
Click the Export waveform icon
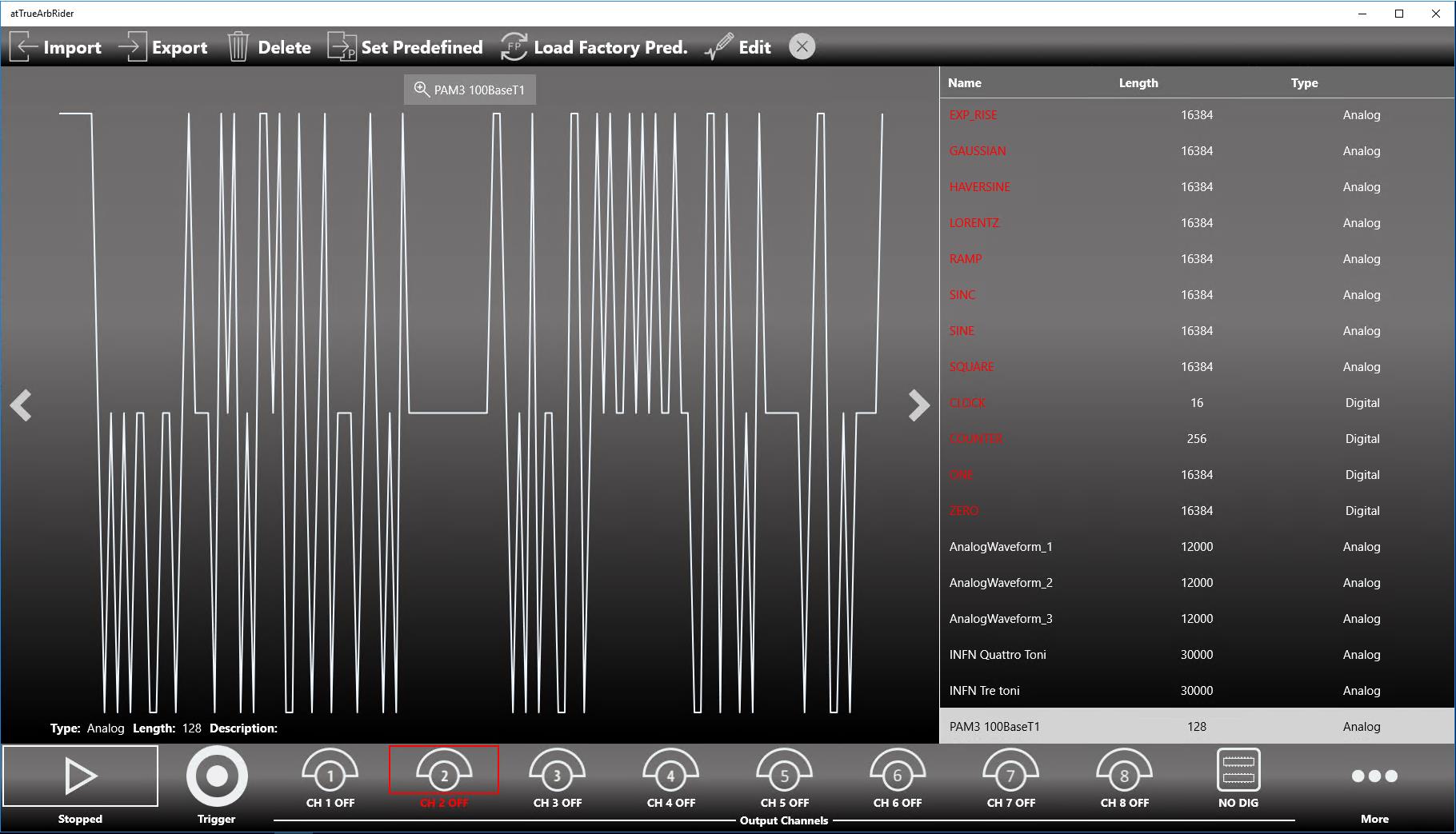click(x=133, y=47)
